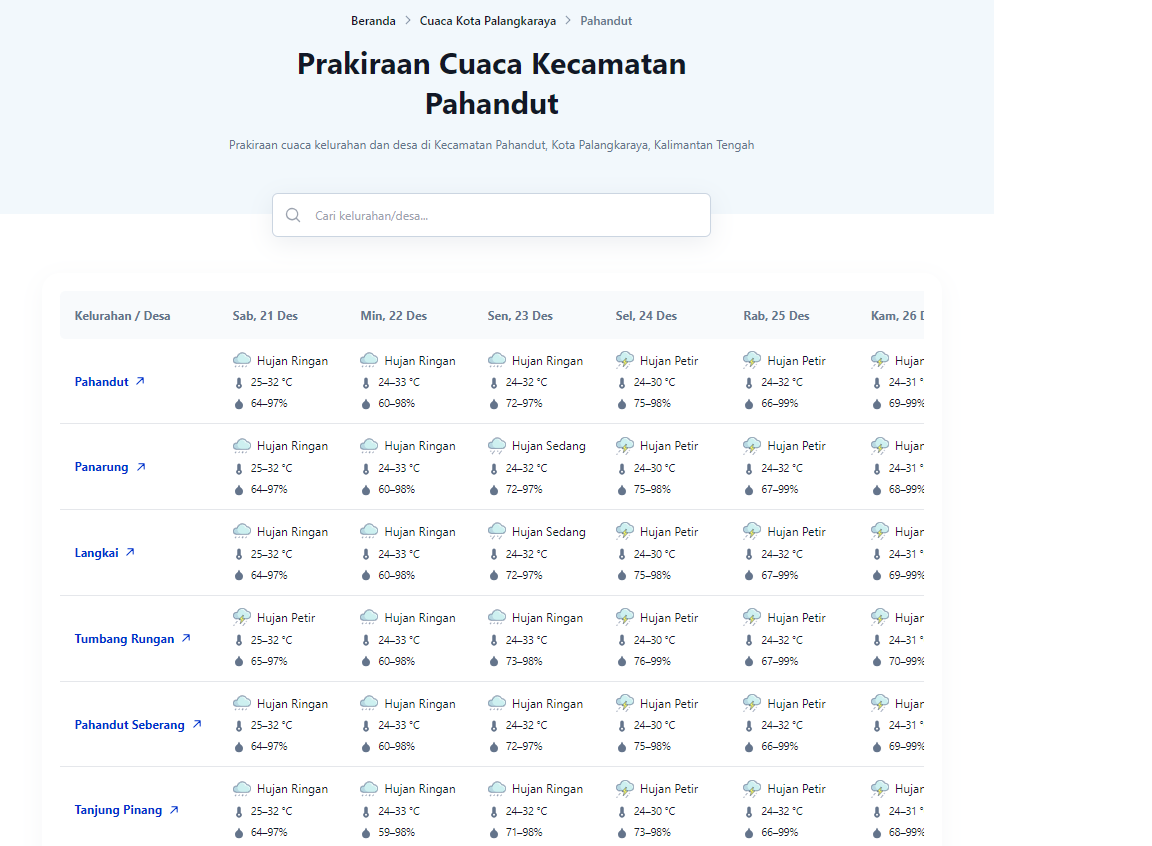The height and width of the screenshot is (846, 1152).
Task: Click 73–98% humidity for Tanjung Pinang Sel 24 Des
Action: coord(652,833)
